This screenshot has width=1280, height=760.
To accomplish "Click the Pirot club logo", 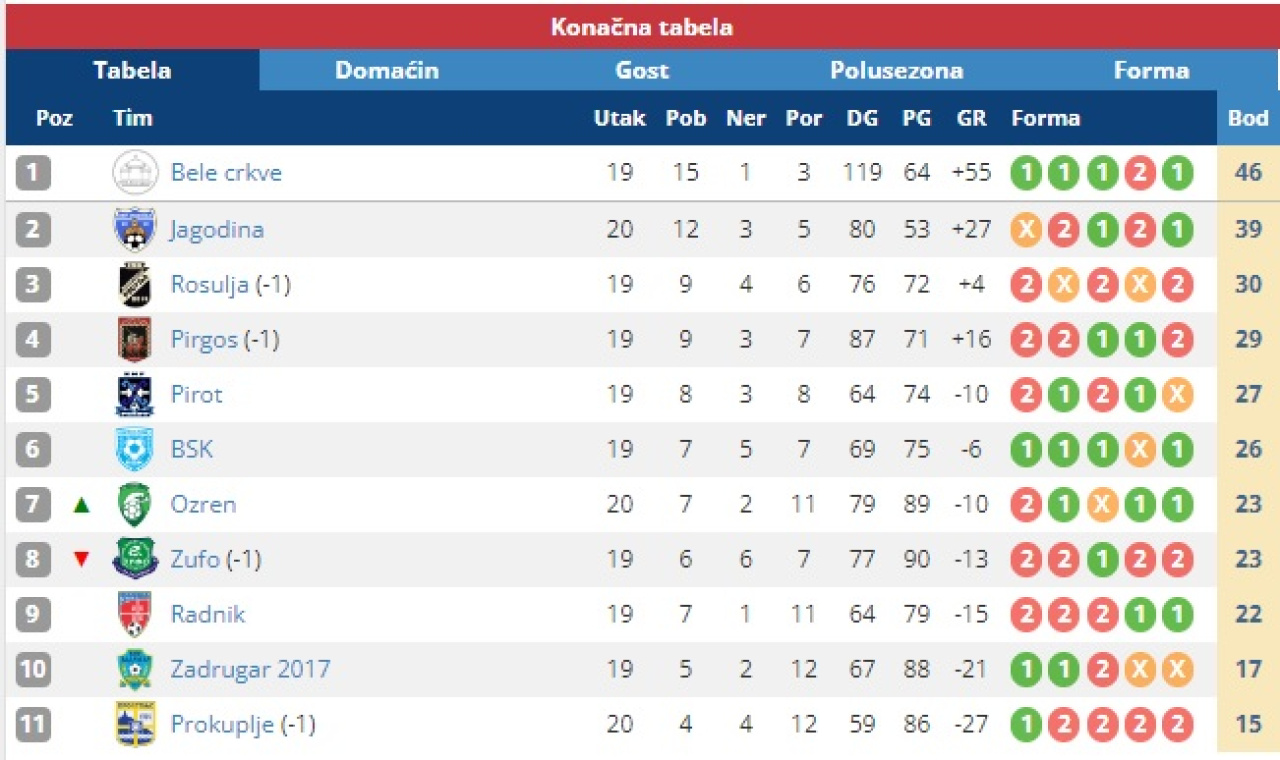I will click(x=135, y=394).
